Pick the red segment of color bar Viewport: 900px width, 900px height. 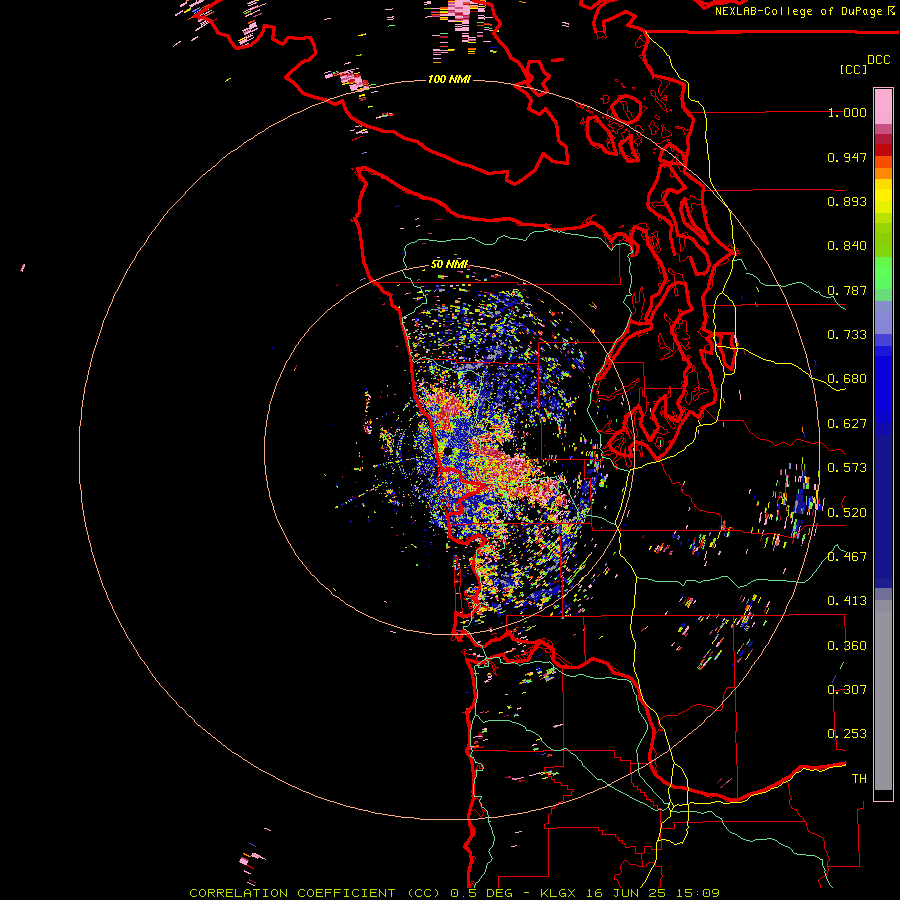click(x=883, y=150)
